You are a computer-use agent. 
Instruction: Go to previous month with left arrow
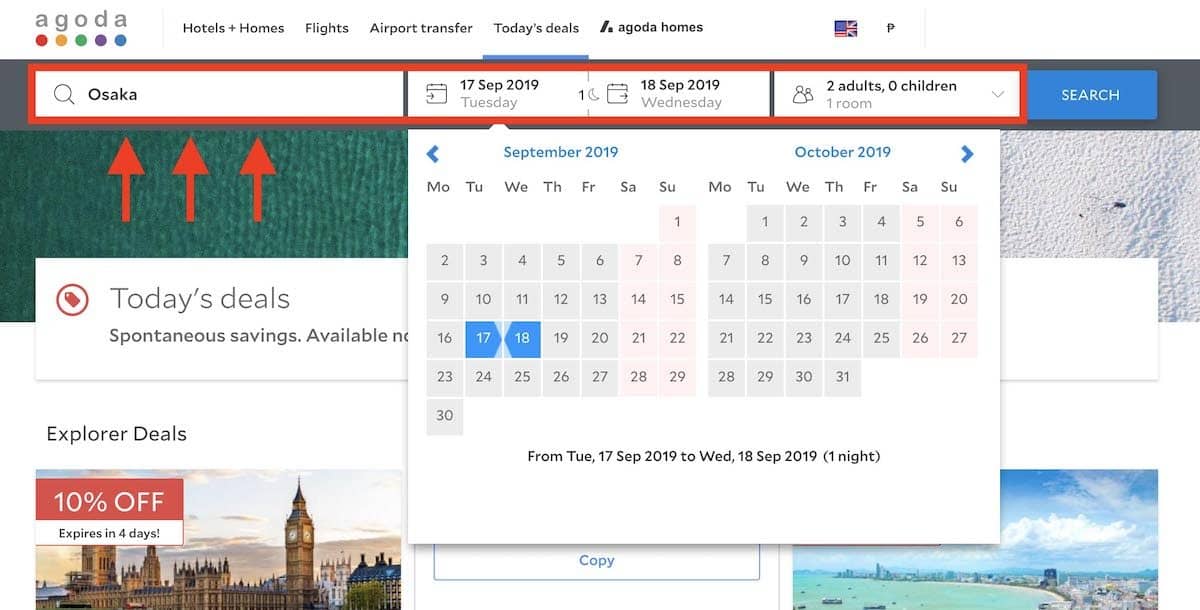pos(433,153)
